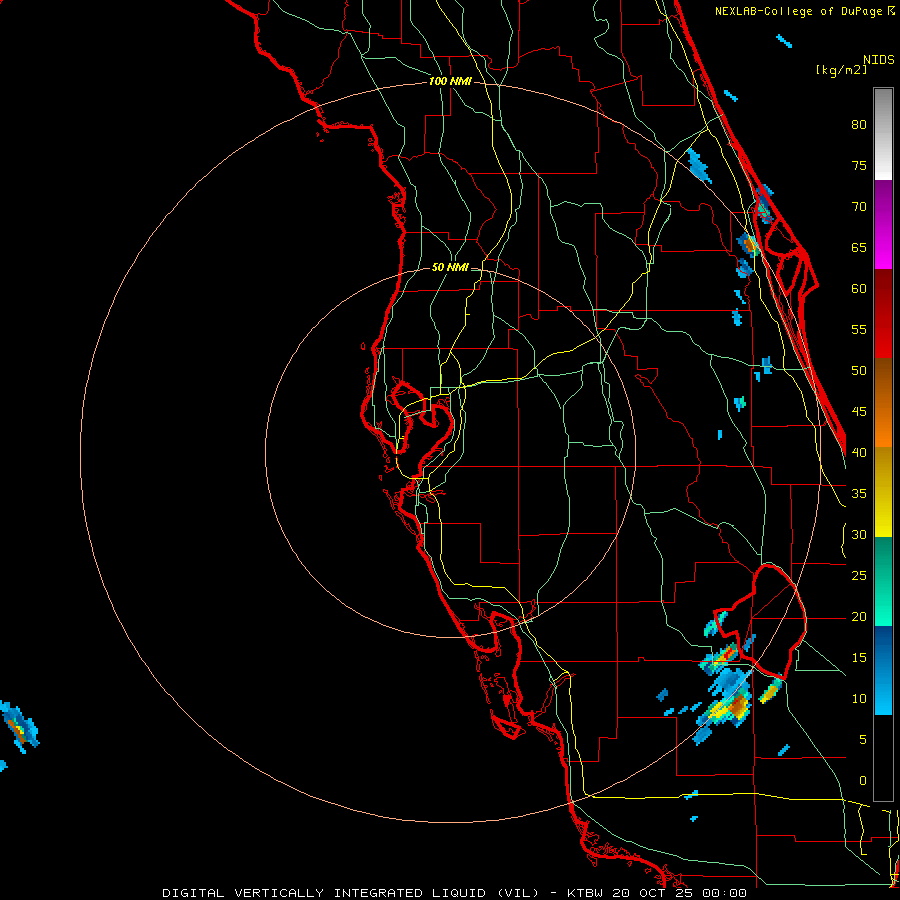Click the green segment of color bar
900x900 pixels.
[x=883, y=581]
